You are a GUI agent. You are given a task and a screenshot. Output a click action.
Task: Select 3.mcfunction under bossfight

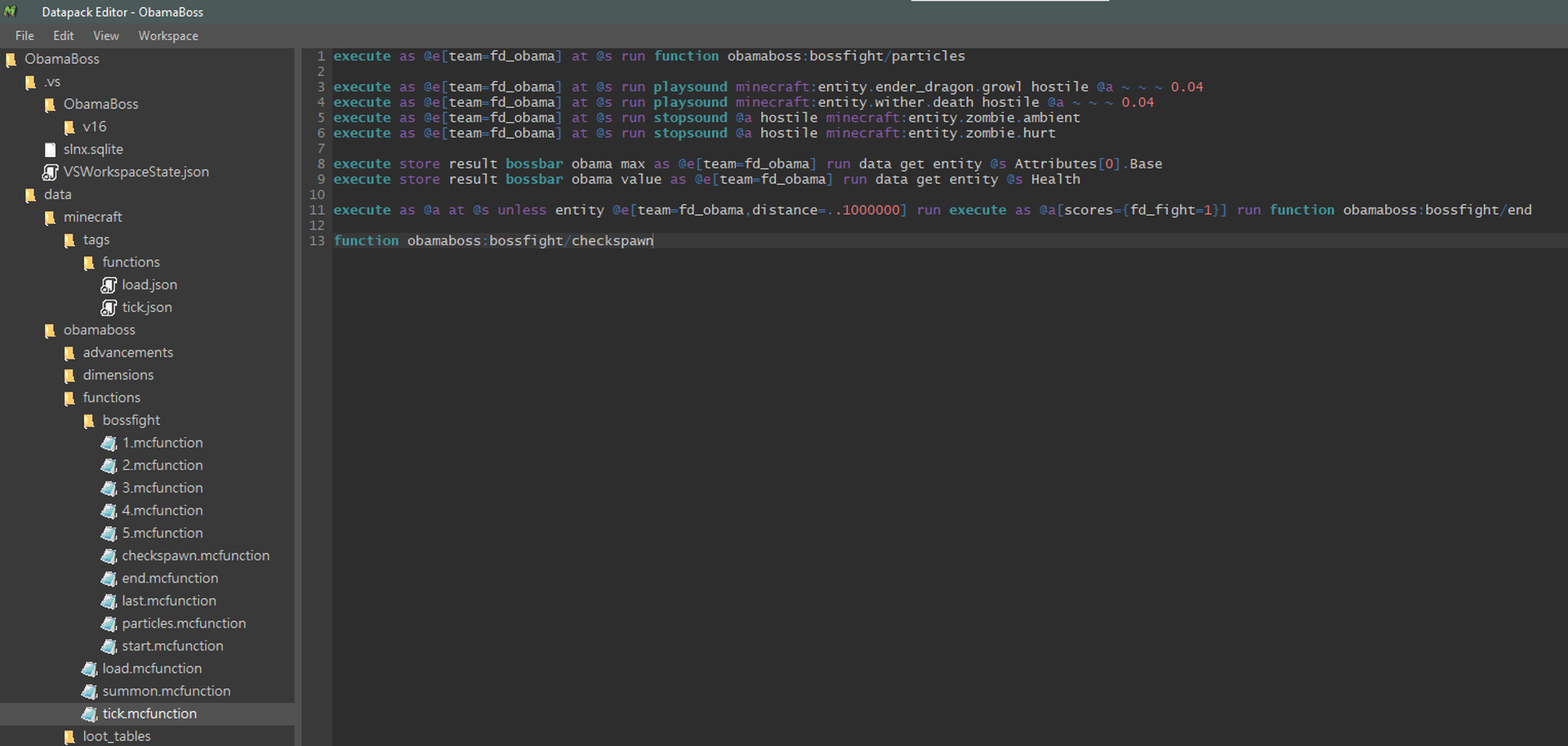(x=163, y=488)
